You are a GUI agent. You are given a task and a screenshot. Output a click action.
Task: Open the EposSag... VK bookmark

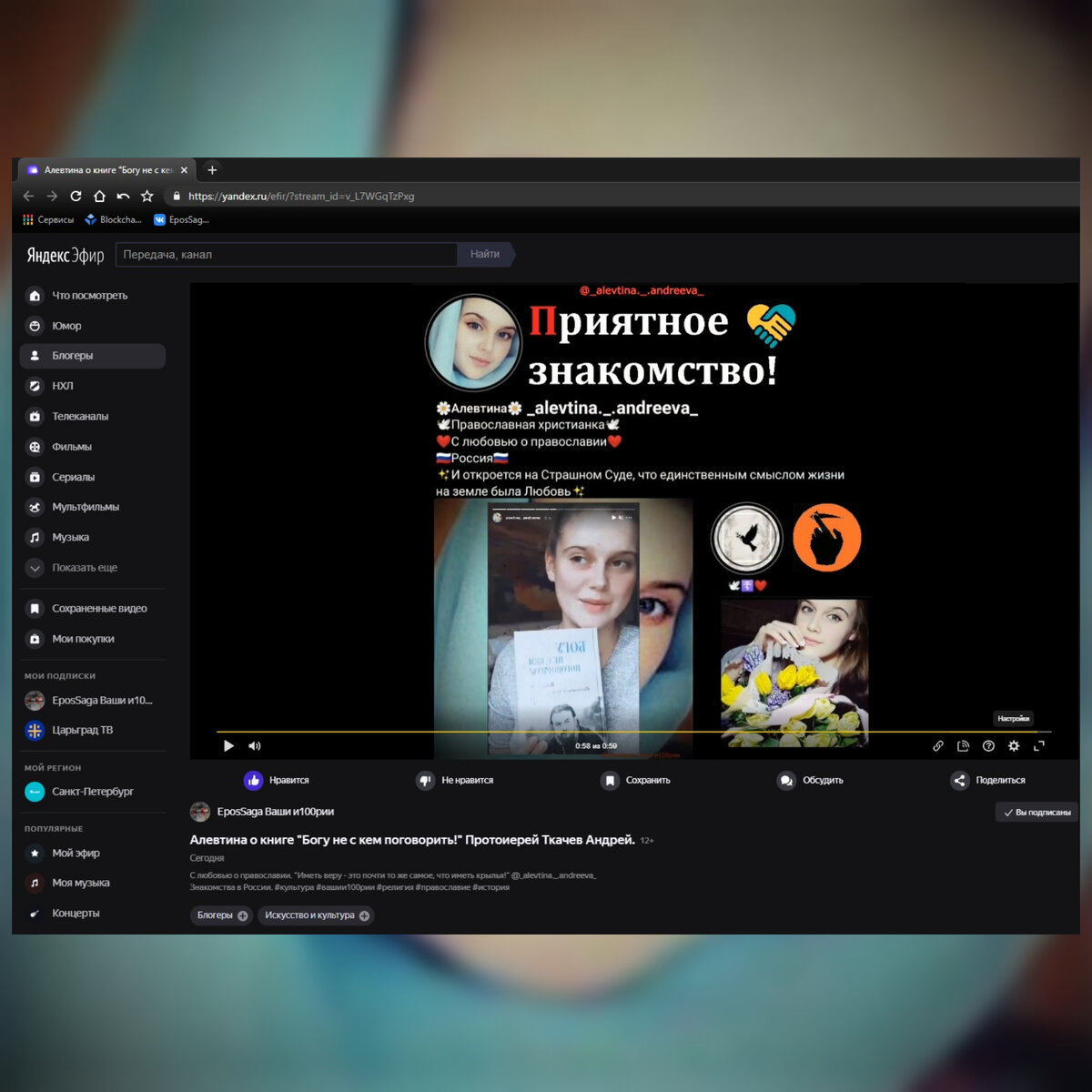[181, 219]
